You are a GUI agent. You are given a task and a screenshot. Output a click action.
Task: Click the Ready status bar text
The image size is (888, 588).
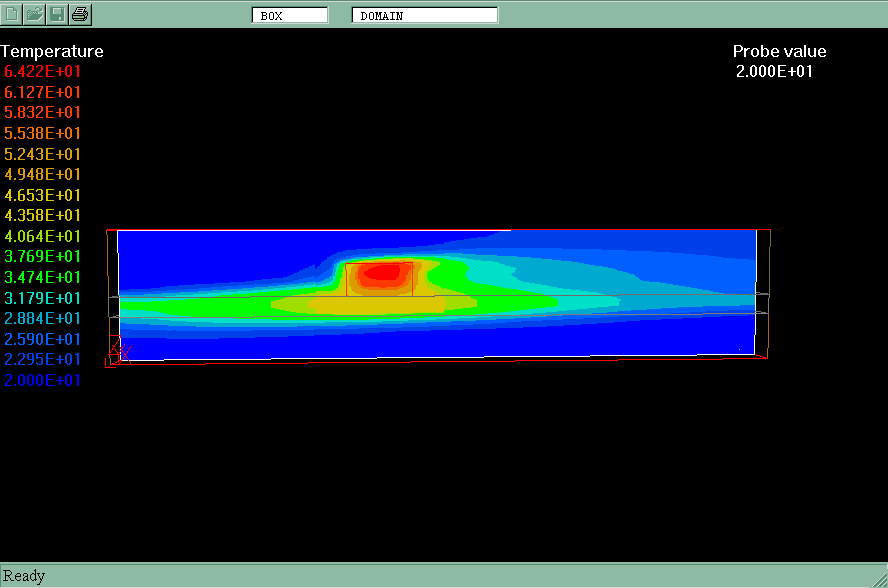click(24, 576)
